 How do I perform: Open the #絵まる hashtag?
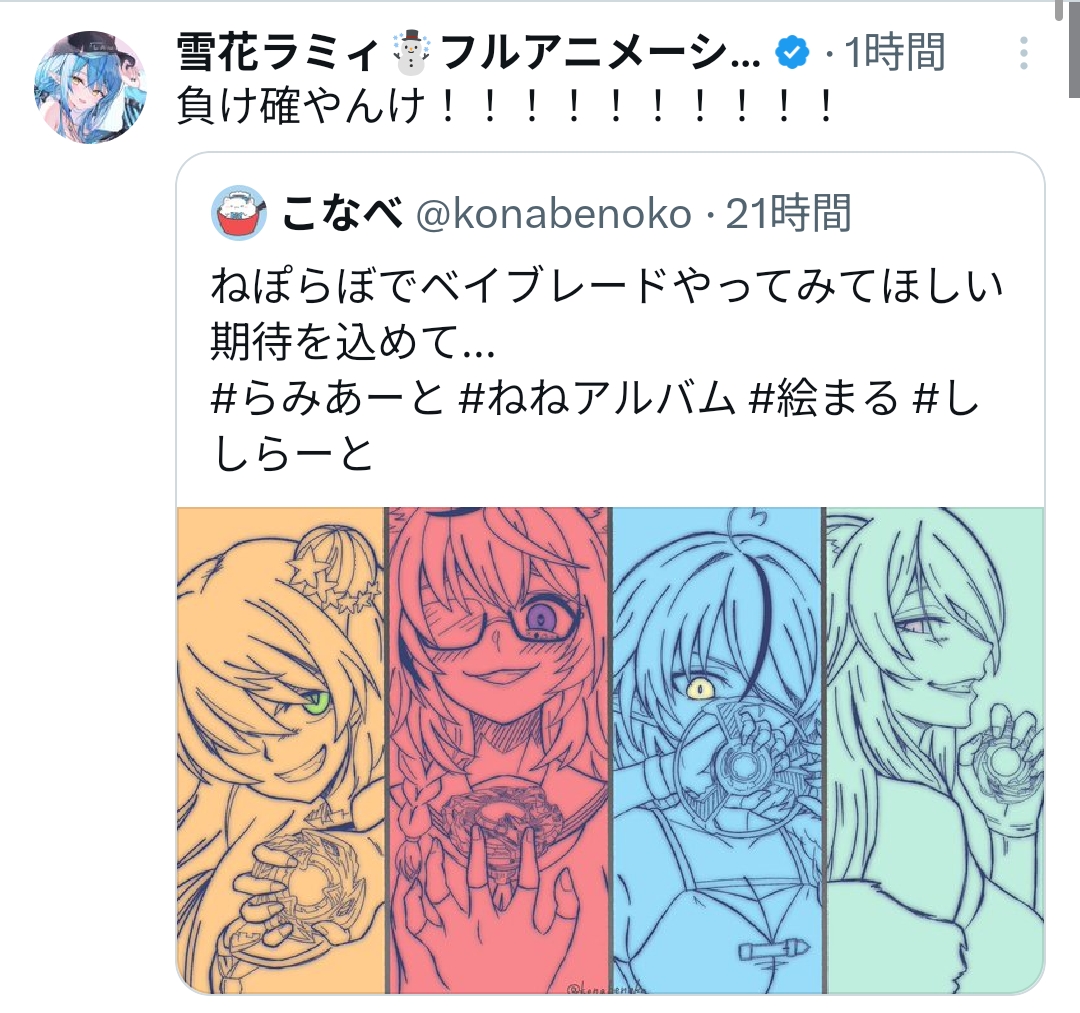(824, 399)
